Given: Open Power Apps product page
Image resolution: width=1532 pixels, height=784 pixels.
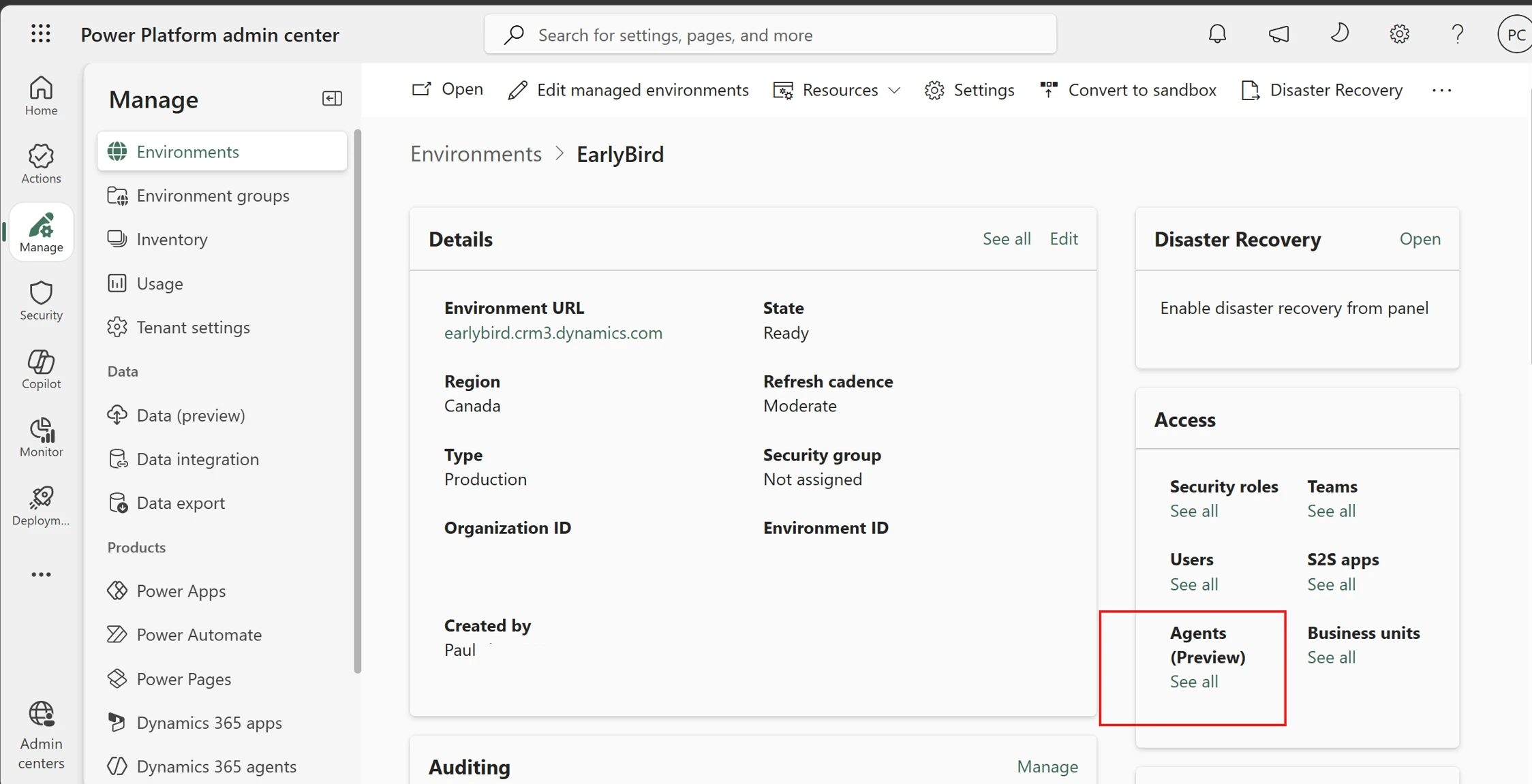Looking at the screenshot, I should pos(222,591).
